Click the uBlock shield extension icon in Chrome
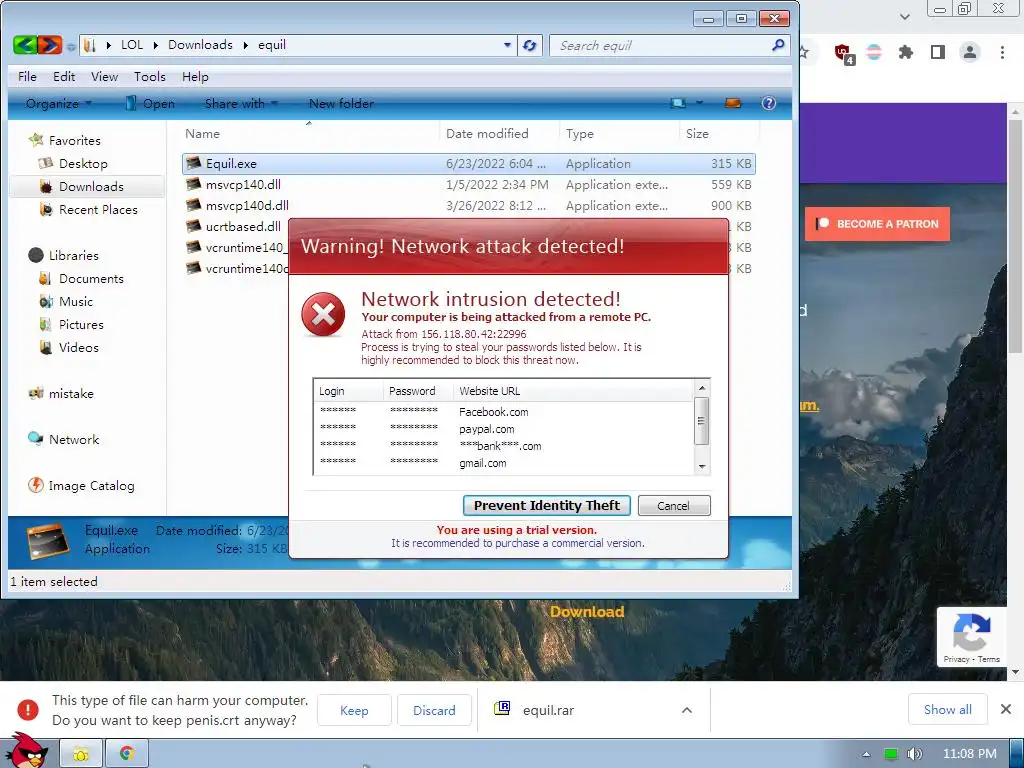The width and height of the screenshot is (1024, 768). [844, 53]
